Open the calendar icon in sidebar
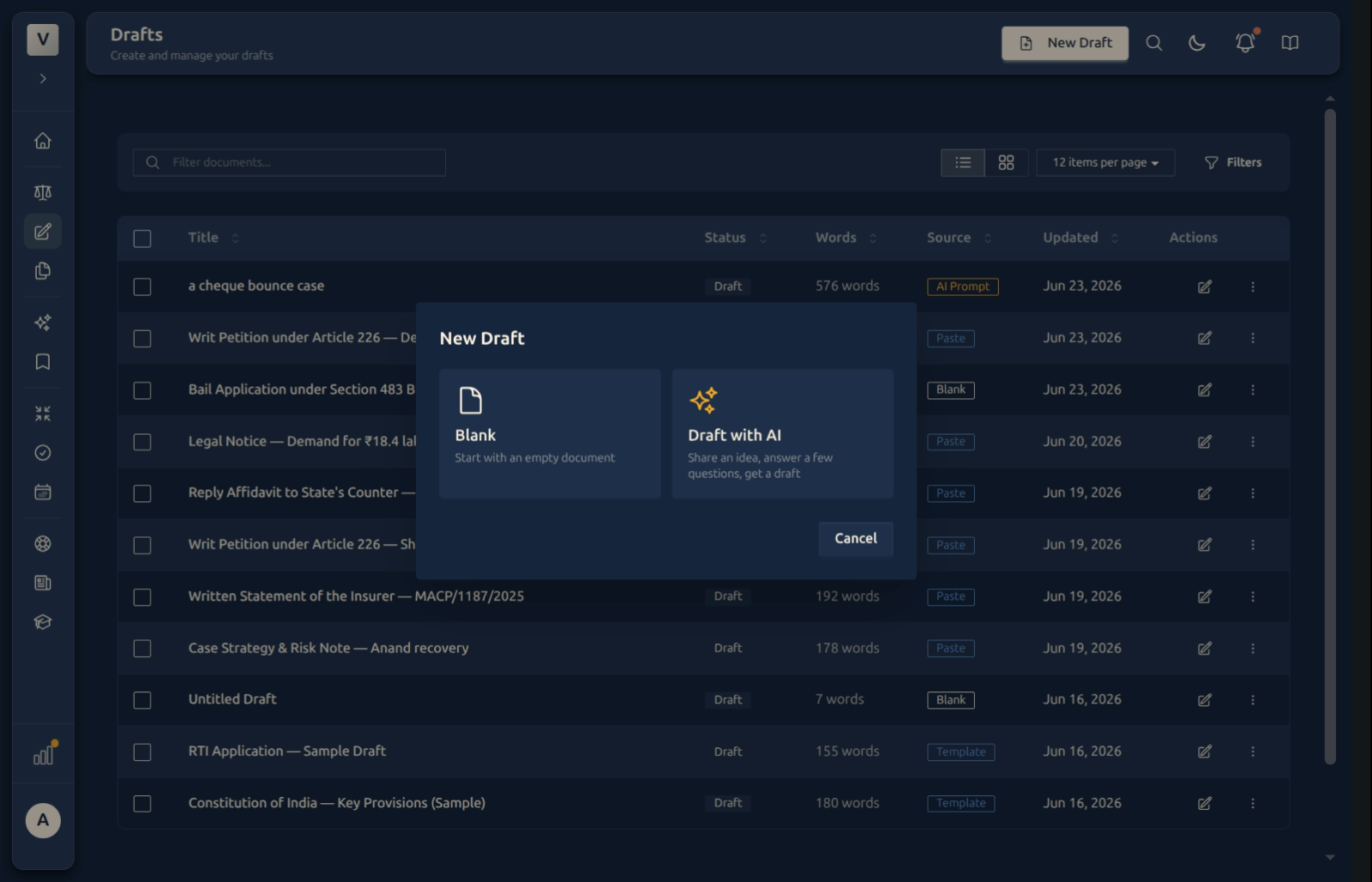 pyautogui.click(x=43, y=492)
